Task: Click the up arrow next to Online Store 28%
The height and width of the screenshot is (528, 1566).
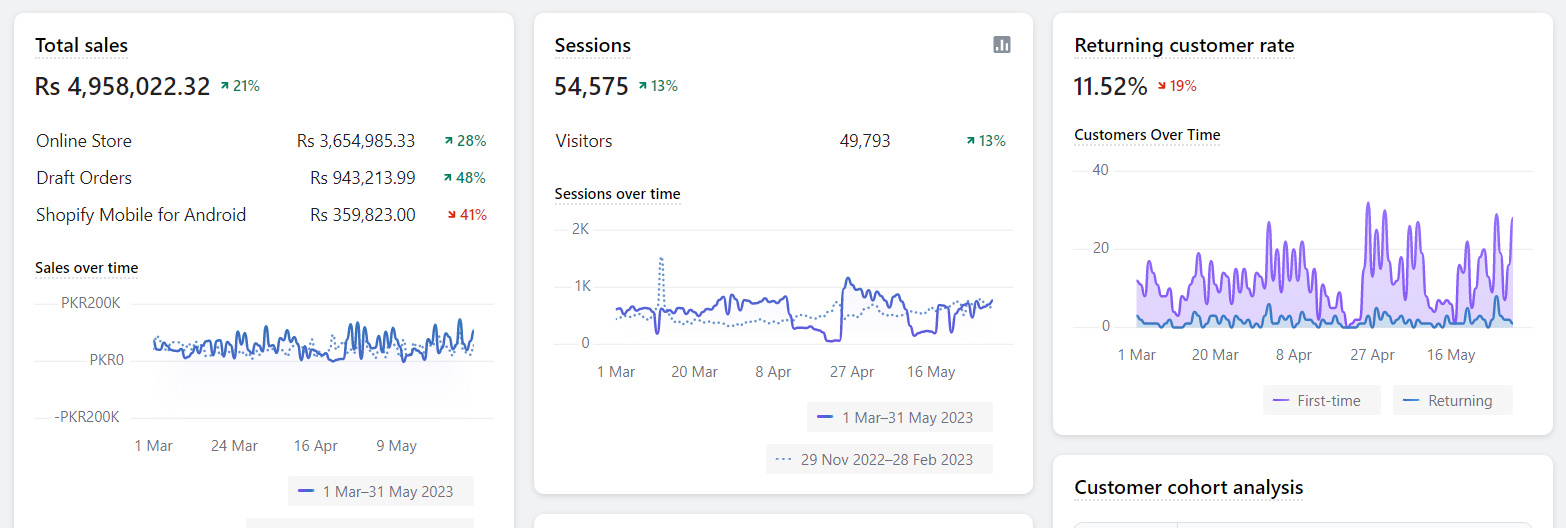Action: point(449,141)
